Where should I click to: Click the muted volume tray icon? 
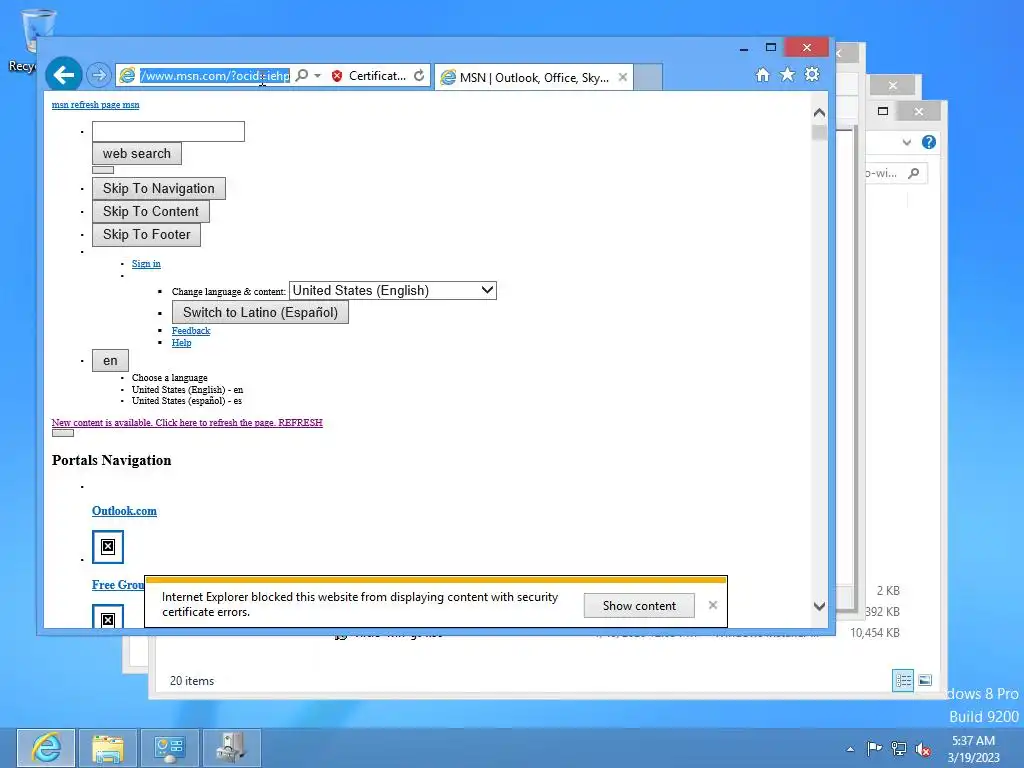point(923,749)
